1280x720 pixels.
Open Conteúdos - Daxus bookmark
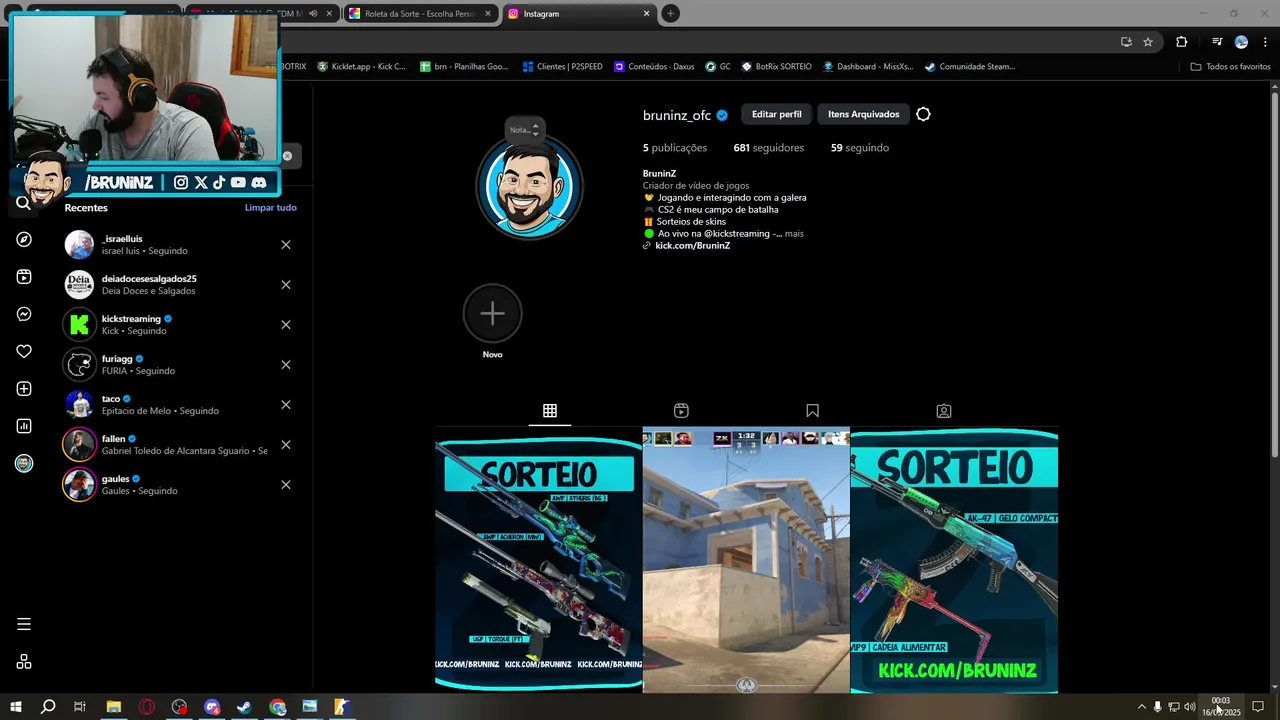tap(654, 67)
